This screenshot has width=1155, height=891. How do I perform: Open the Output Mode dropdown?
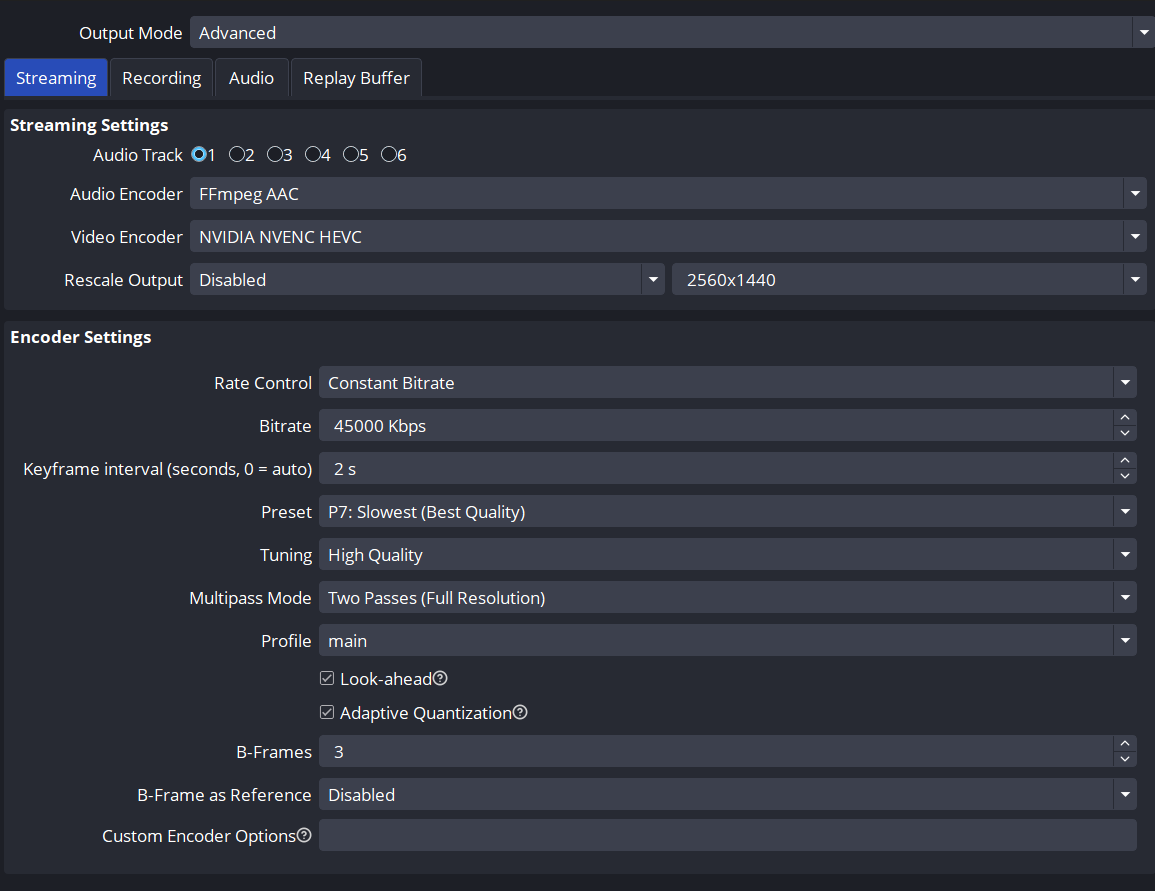(1143, 33)
